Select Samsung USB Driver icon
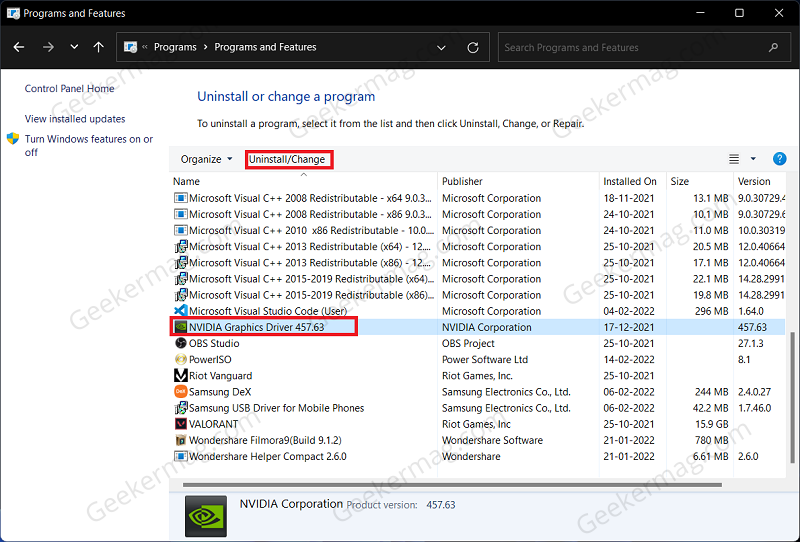This screenshot has height=542, width=800. (181, 408)
